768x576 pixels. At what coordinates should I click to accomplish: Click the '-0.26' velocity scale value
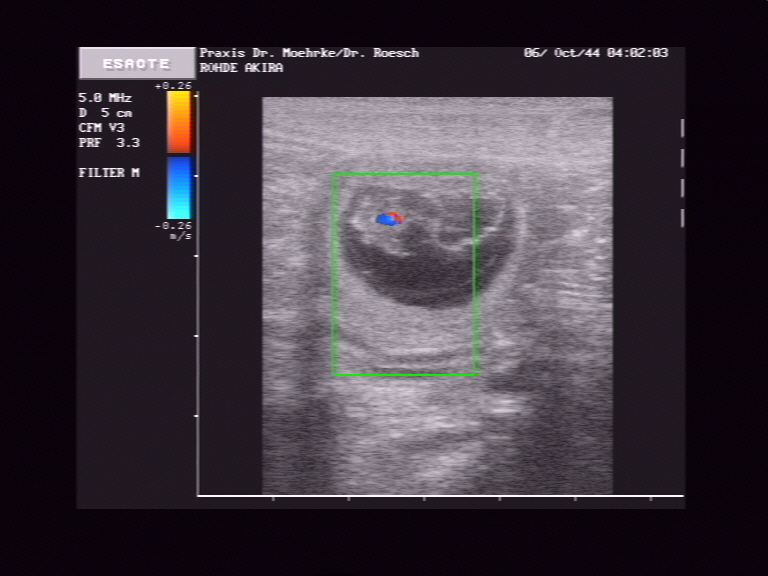click(x=173, y=226)
